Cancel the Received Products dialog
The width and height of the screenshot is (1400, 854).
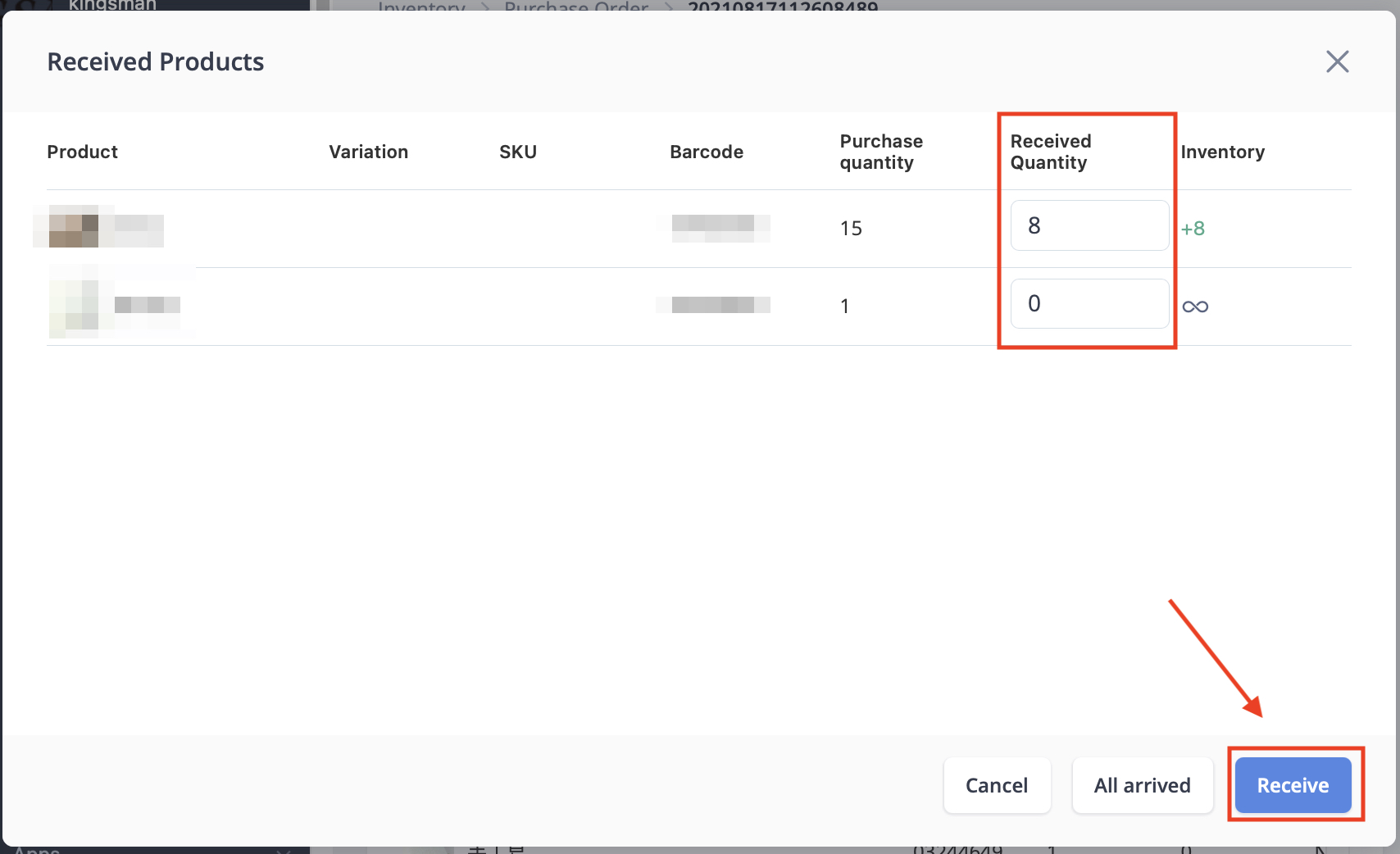click(996, 785)
